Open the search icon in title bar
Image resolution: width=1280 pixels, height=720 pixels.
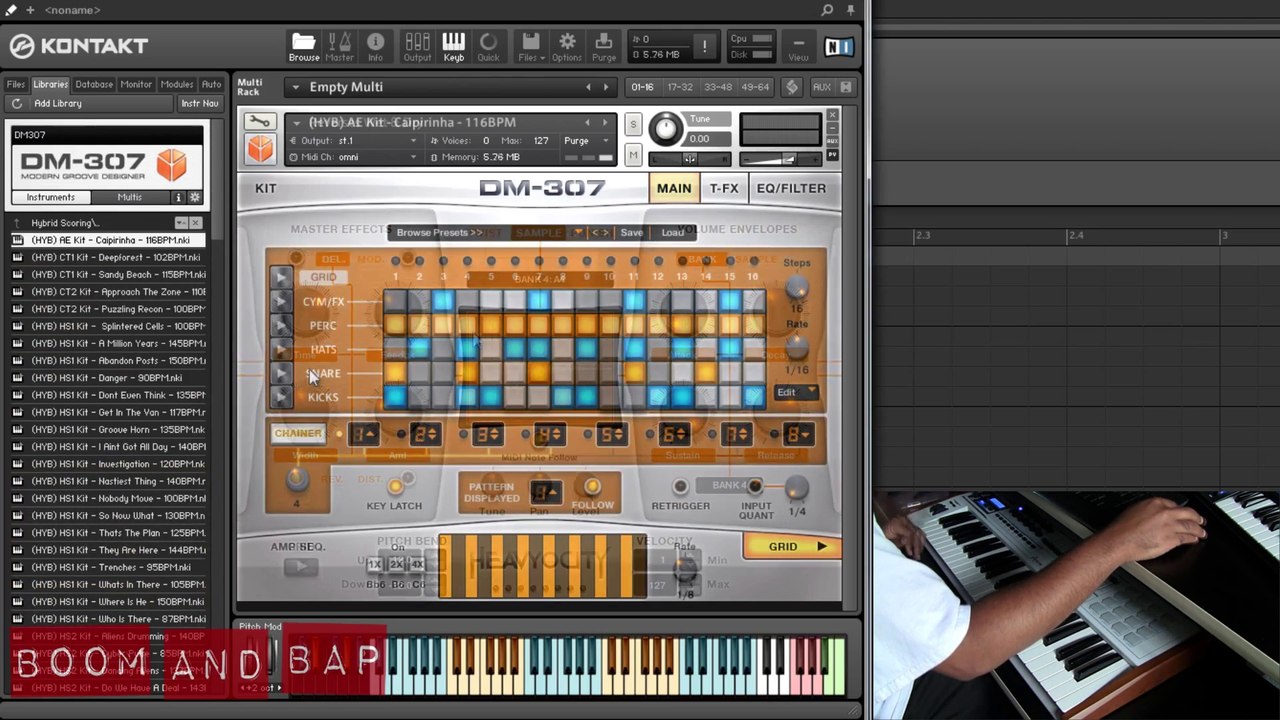pyautogui.click(x=827, y=10)
